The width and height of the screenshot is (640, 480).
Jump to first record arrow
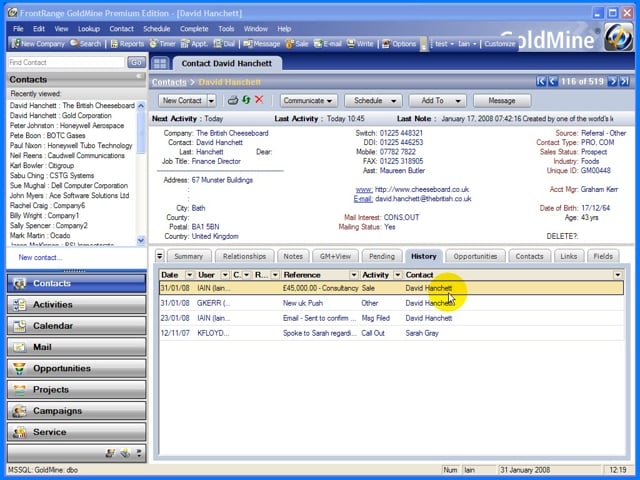pos(541,82)
